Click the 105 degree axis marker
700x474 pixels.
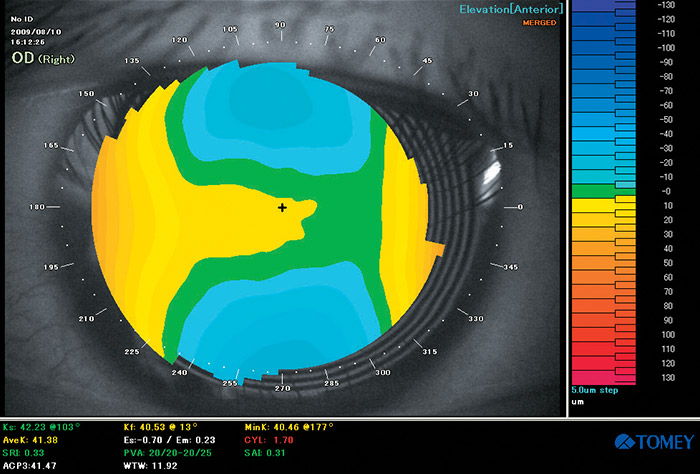[230, 29]
